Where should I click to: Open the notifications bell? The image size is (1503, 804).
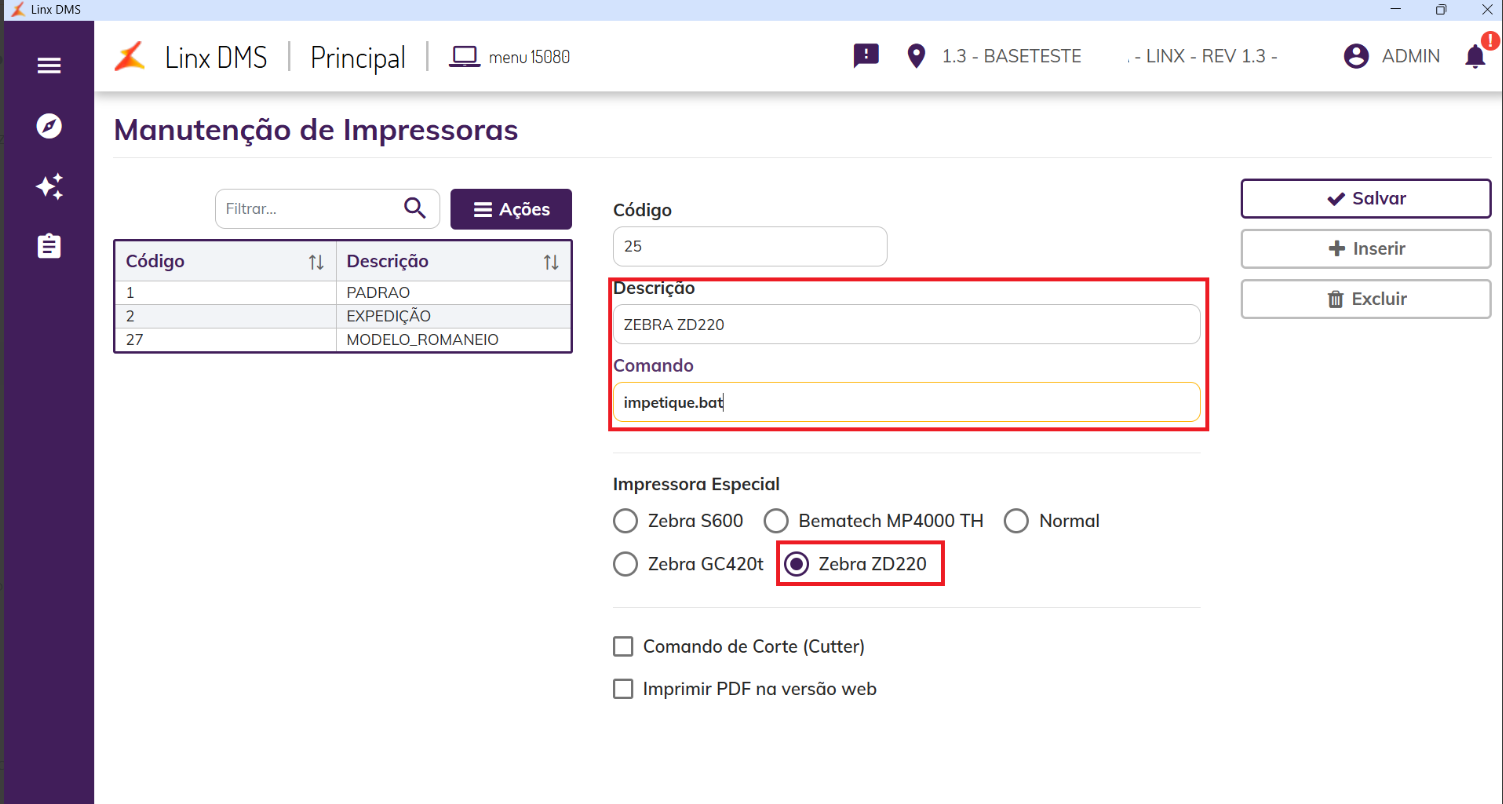pos(1475,56)
